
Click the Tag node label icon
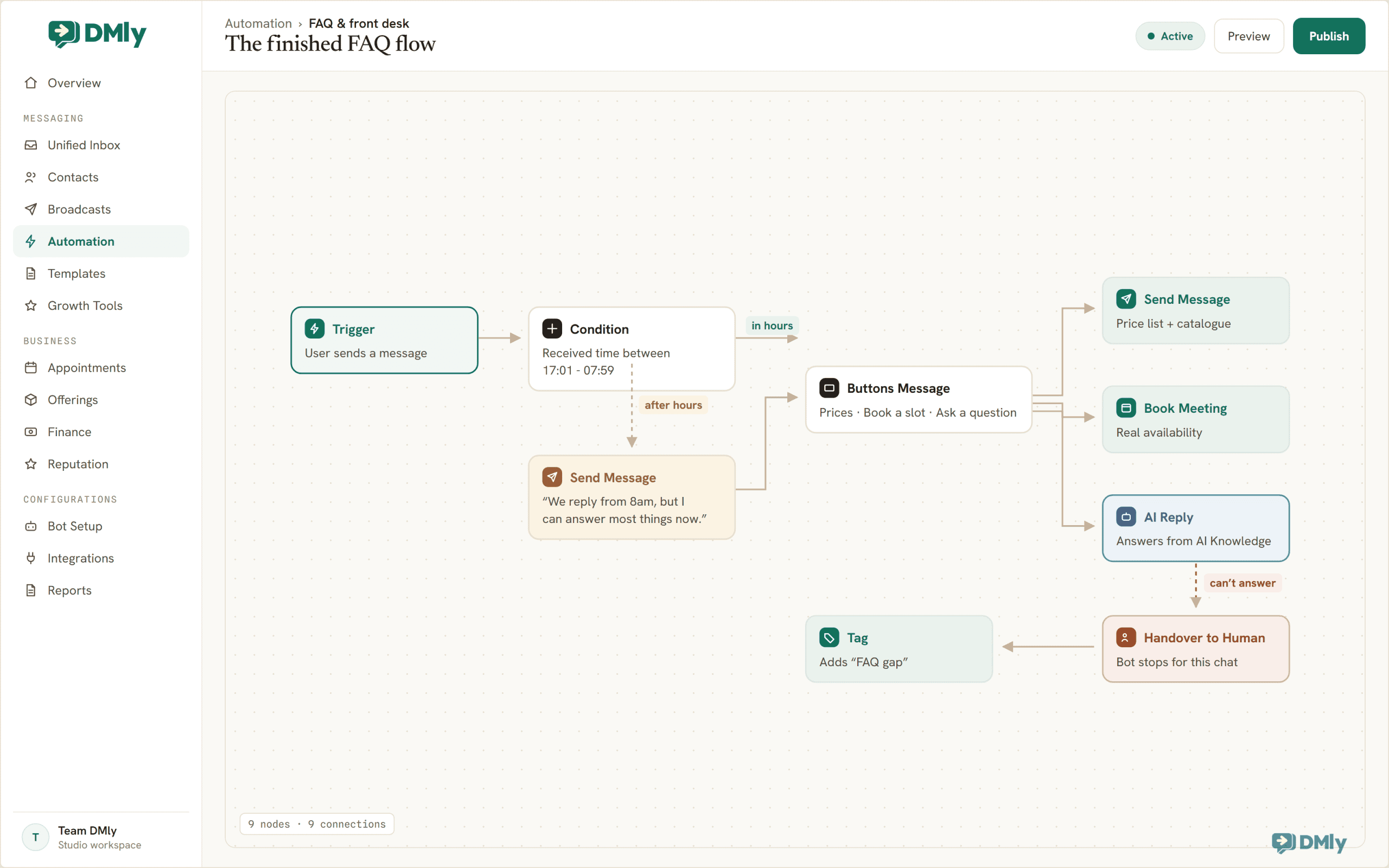tap(830, 637)
